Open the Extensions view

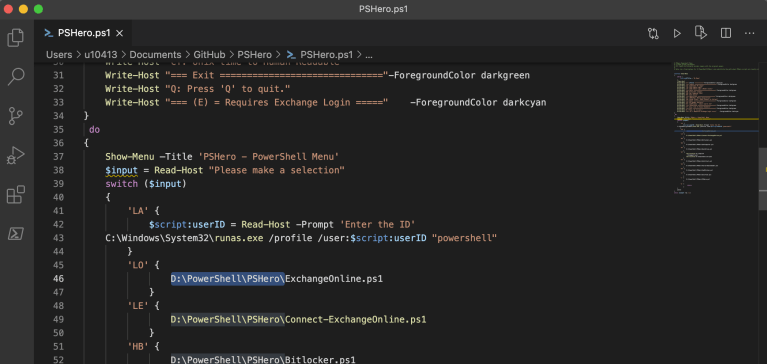coord(16,194)
